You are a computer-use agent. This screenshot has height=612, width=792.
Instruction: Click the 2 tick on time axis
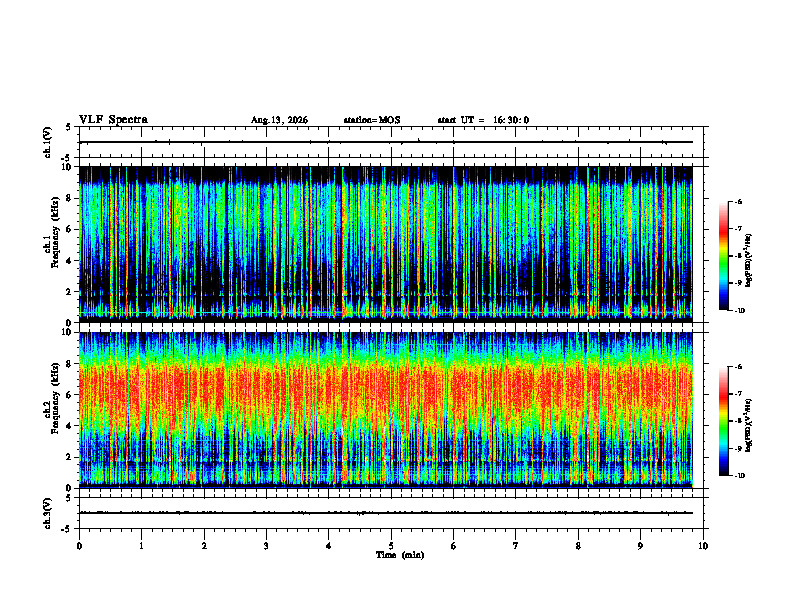pyautogui.click(x=204, y=546)
